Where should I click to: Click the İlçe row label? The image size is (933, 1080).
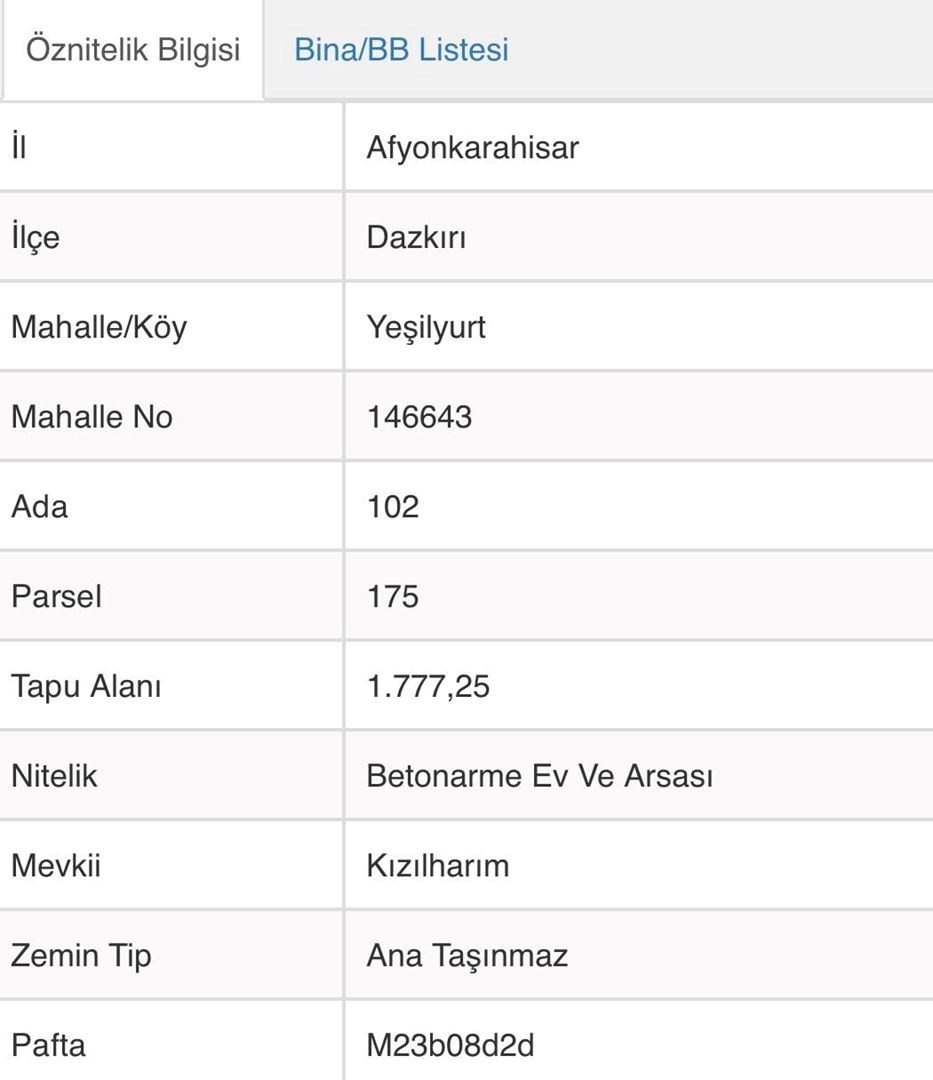point(35,238)
